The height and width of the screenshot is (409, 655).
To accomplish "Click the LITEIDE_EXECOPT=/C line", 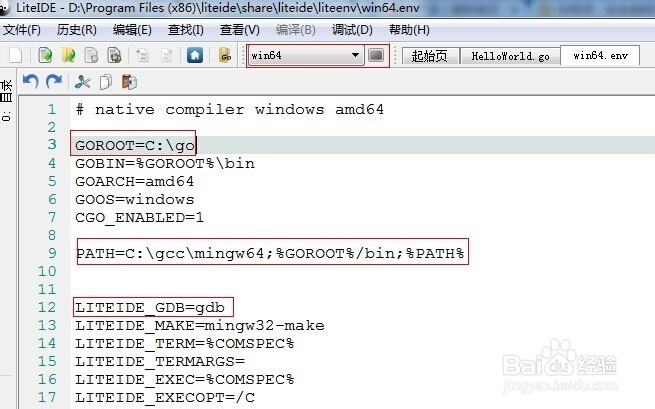I will coord(165,397).
